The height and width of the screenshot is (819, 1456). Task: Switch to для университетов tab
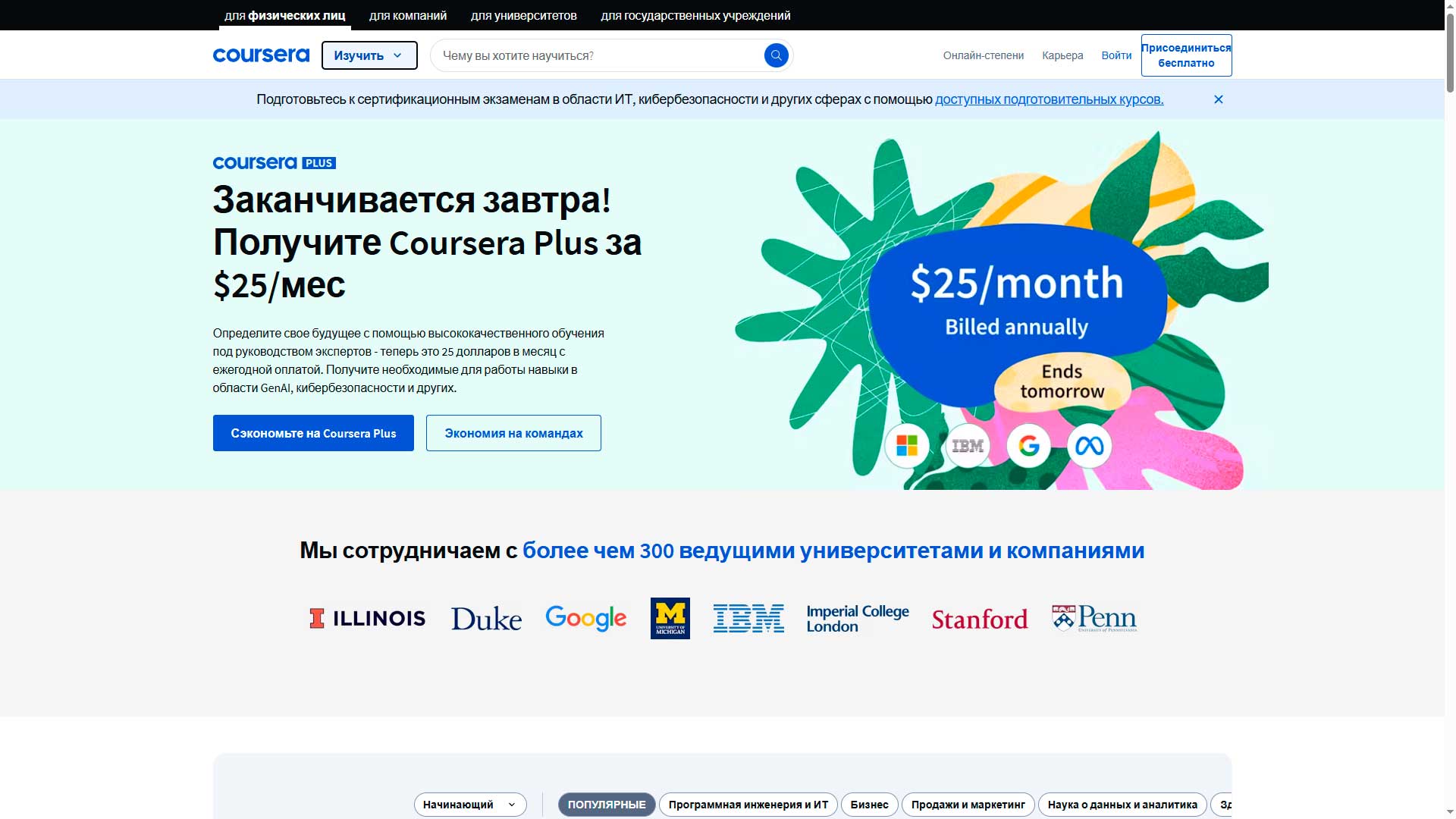point(524,15)
